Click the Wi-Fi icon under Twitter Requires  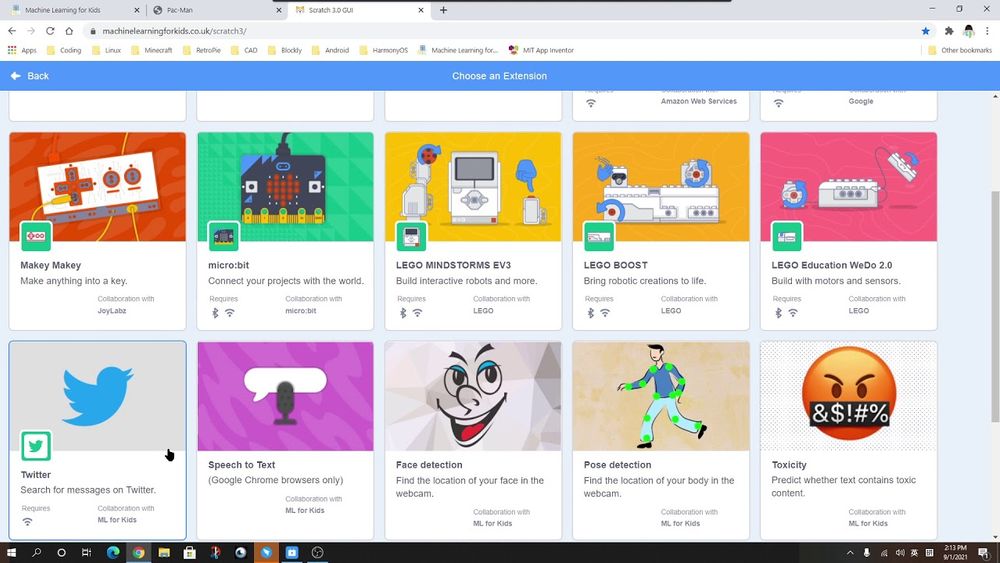(x=27, y=522)
